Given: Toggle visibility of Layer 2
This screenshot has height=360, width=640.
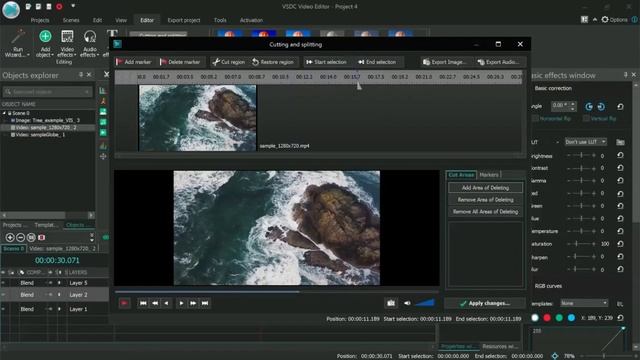Looking at the screenshot, I should 4,295.
